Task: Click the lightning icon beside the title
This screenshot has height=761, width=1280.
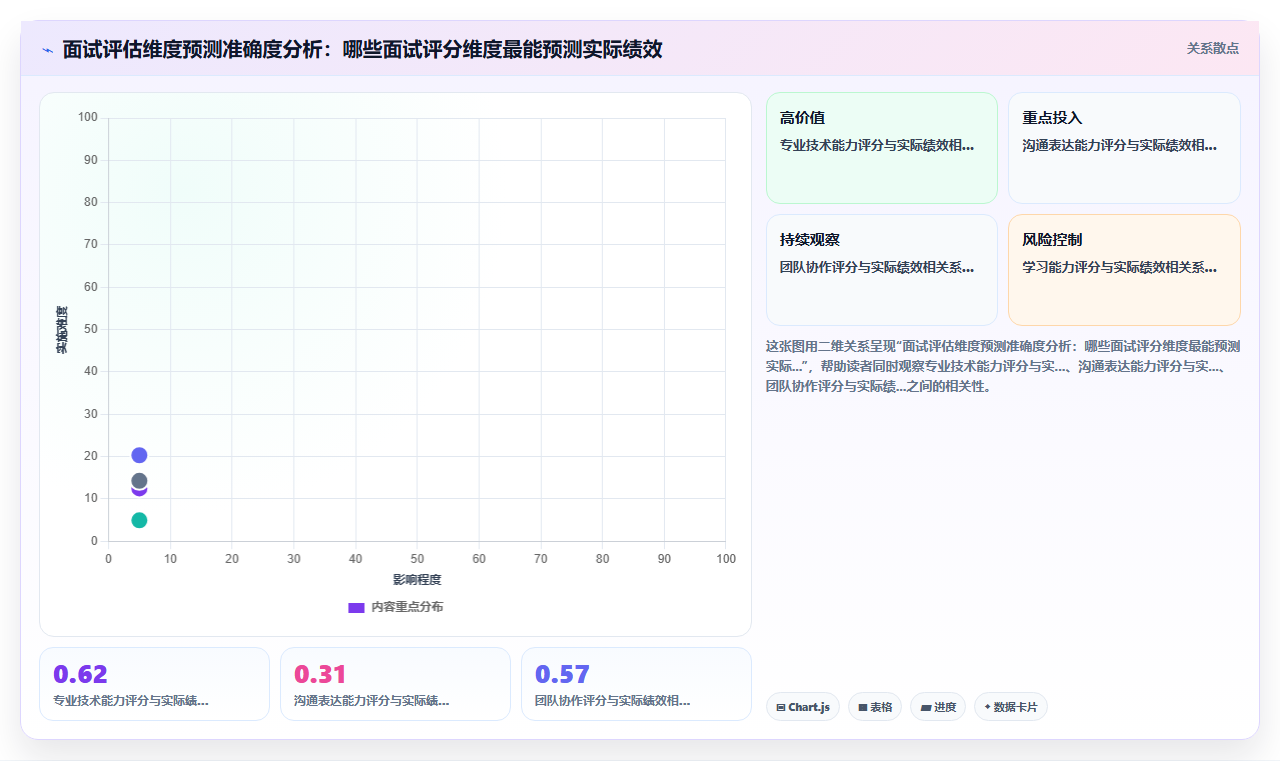Action: pyautogui.click(x=48, y=50)
